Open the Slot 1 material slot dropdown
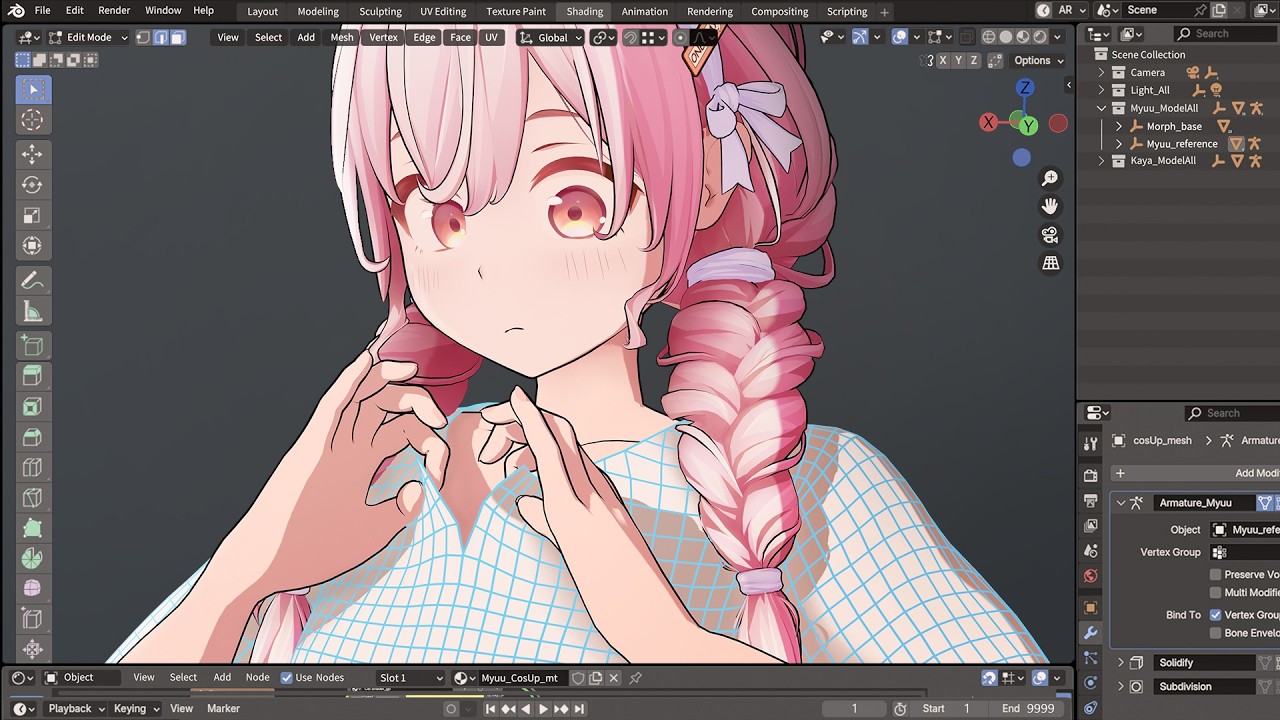This screenshot has height=720, width=1280. (x=410, y=678)
